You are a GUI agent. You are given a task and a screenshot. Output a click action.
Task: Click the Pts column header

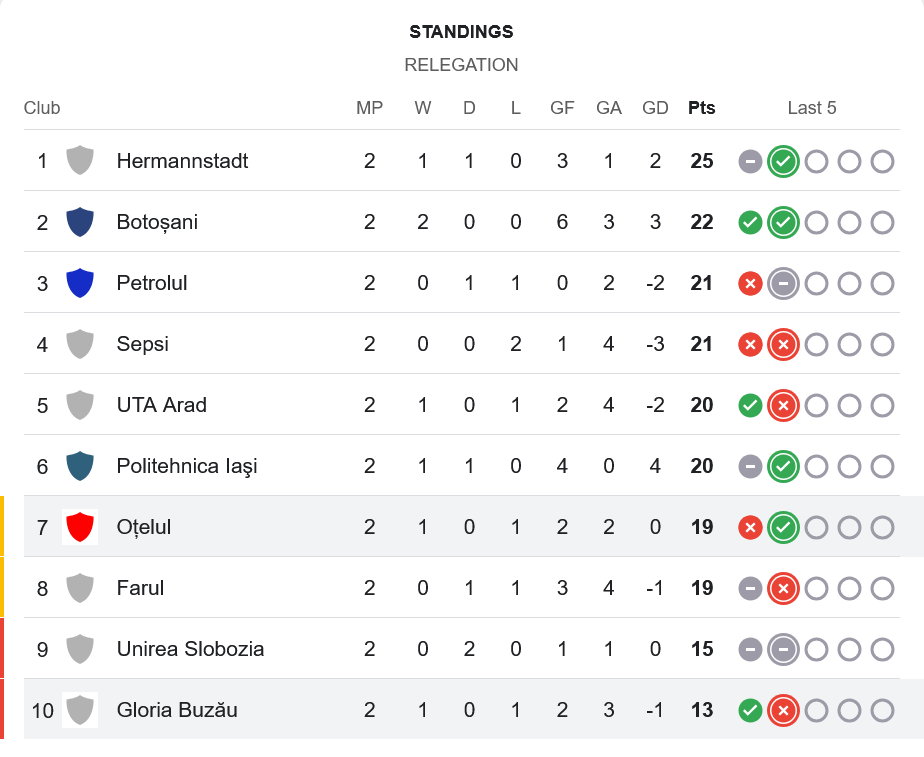pyautogui.click(x=701, y=108)
